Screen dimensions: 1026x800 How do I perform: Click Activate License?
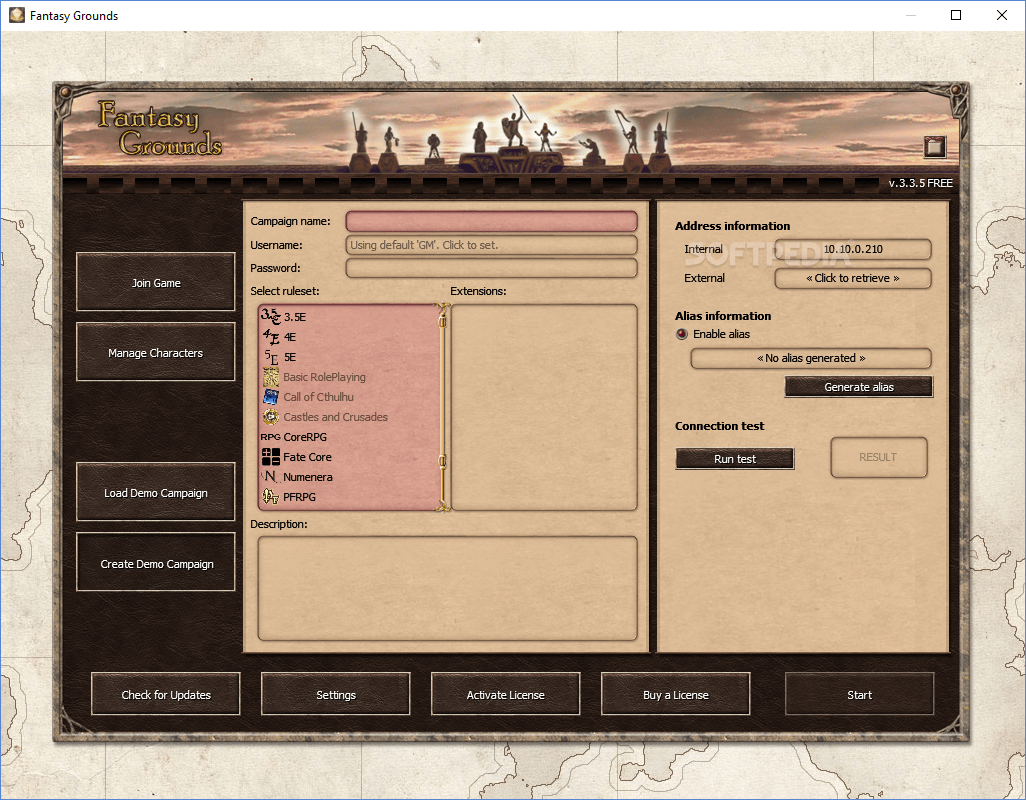(x=505, y=694)
